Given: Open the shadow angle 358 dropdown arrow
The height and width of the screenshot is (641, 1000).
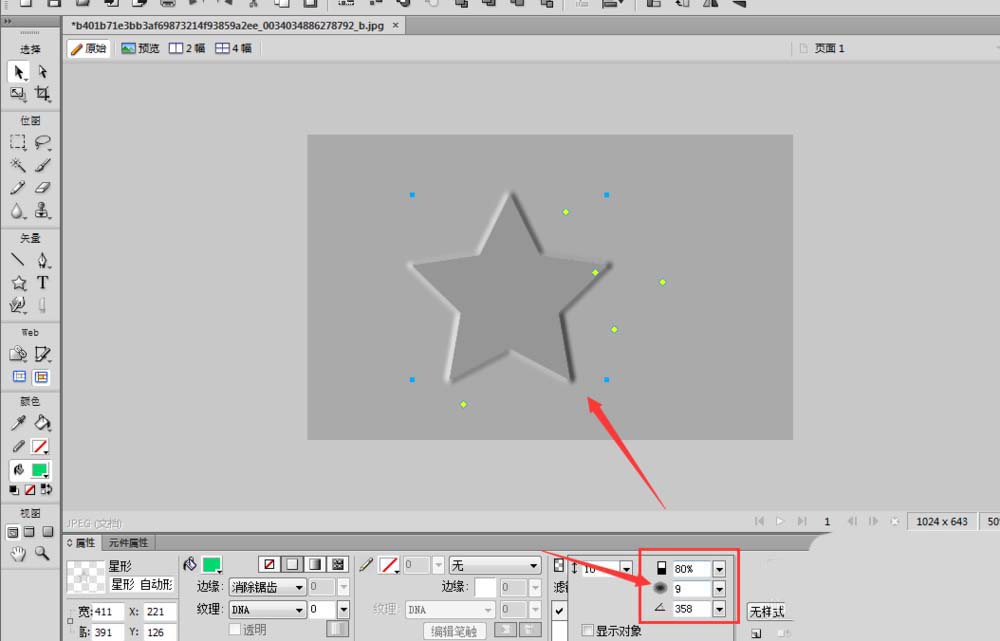Looking at the screenshot, I should coord(719,609).
